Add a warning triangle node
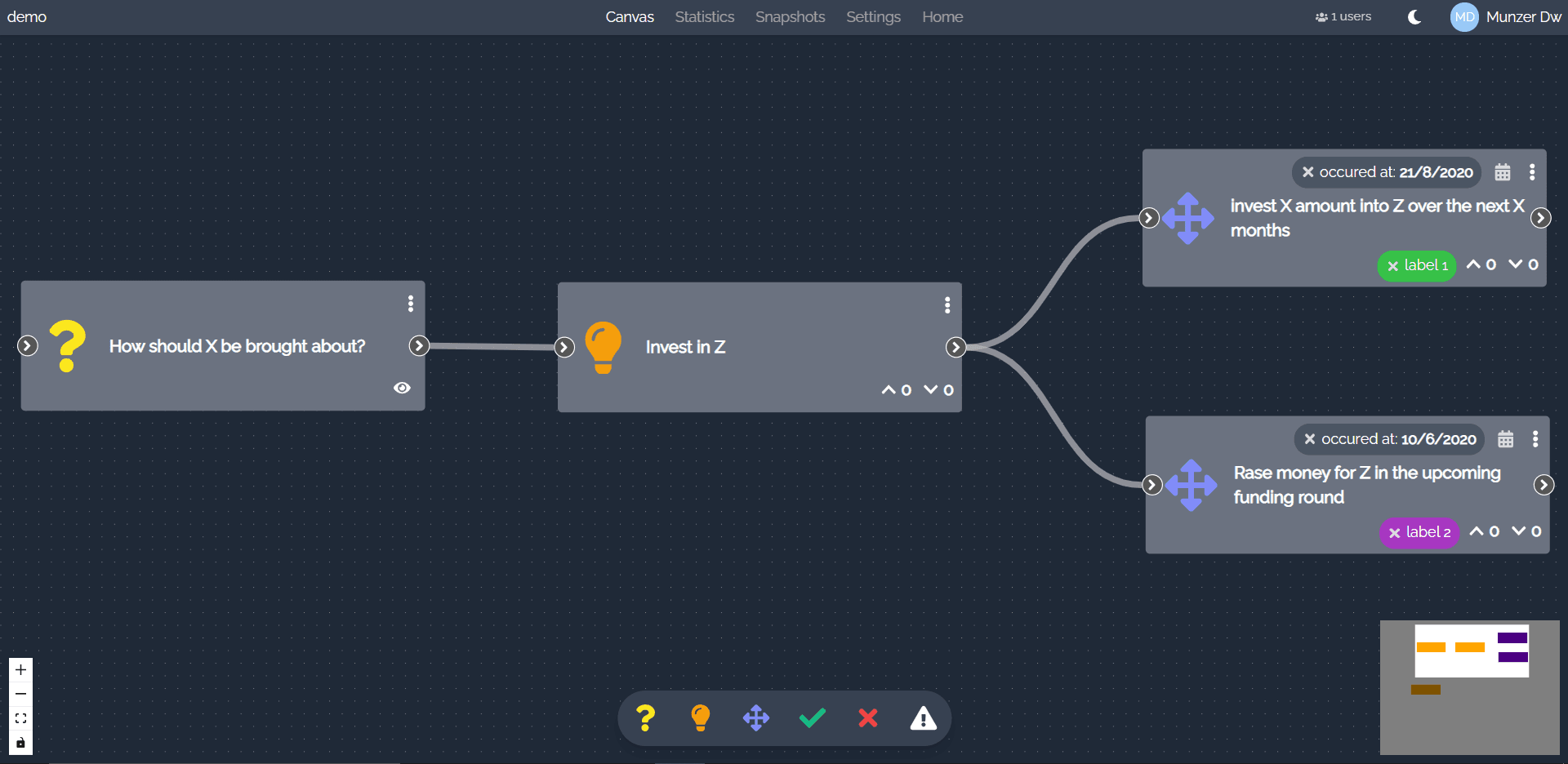1568x764 pixels. (x=924, y=718)
